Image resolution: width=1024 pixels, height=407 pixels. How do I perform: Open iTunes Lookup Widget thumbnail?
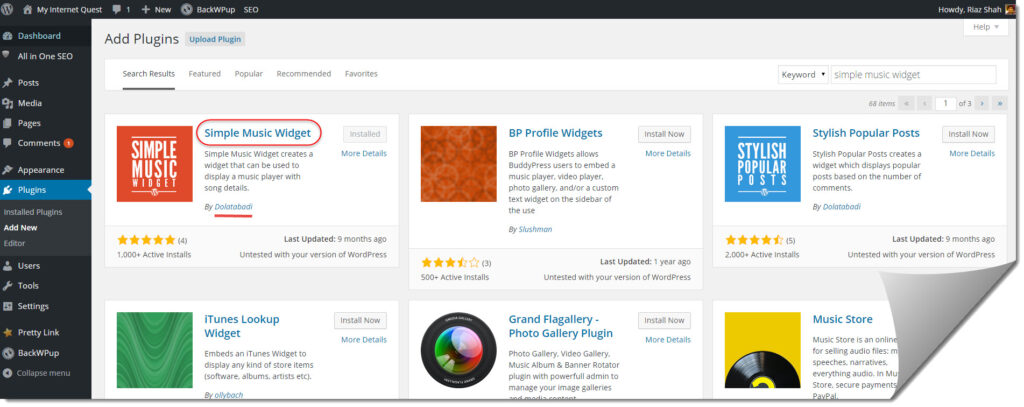click(x=155, y=350)
